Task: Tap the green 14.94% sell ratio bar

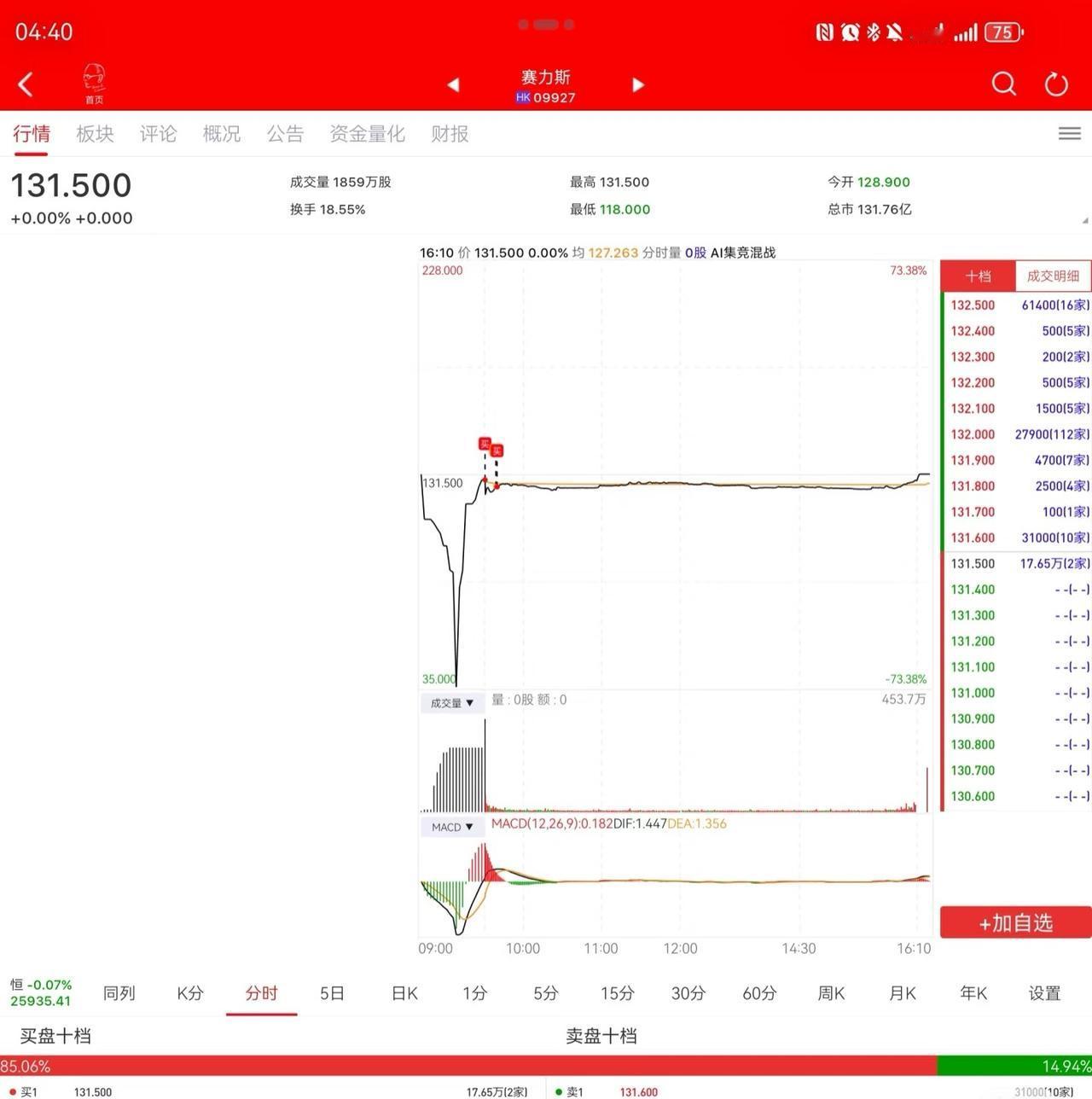Action: point(1014,1066)
